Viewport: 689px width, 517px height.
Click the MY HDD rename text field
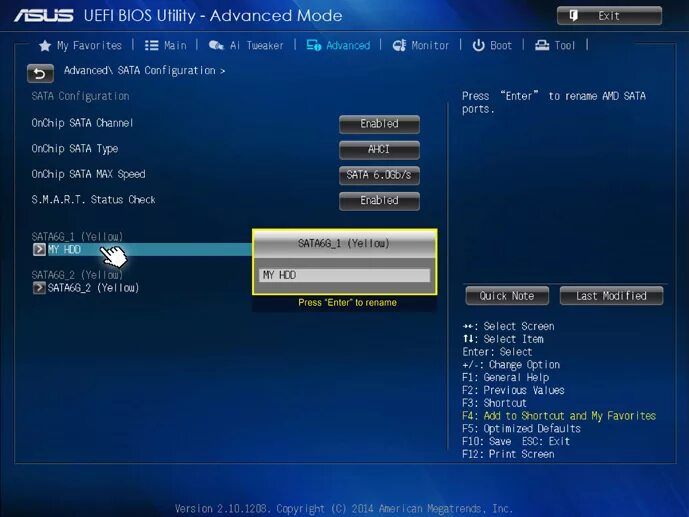(344, 275)
